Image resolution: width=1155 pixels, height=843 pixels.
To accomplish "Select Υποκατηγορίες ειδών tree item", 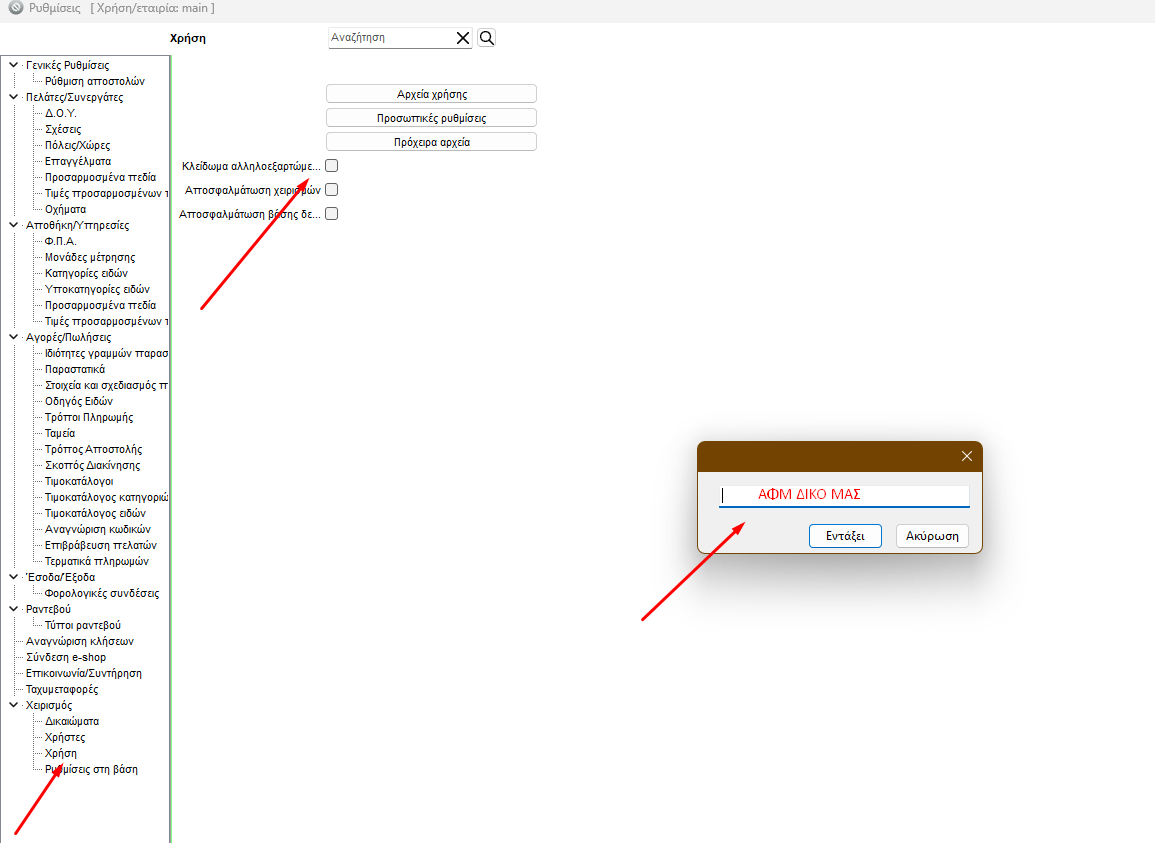I will [97, 289].
